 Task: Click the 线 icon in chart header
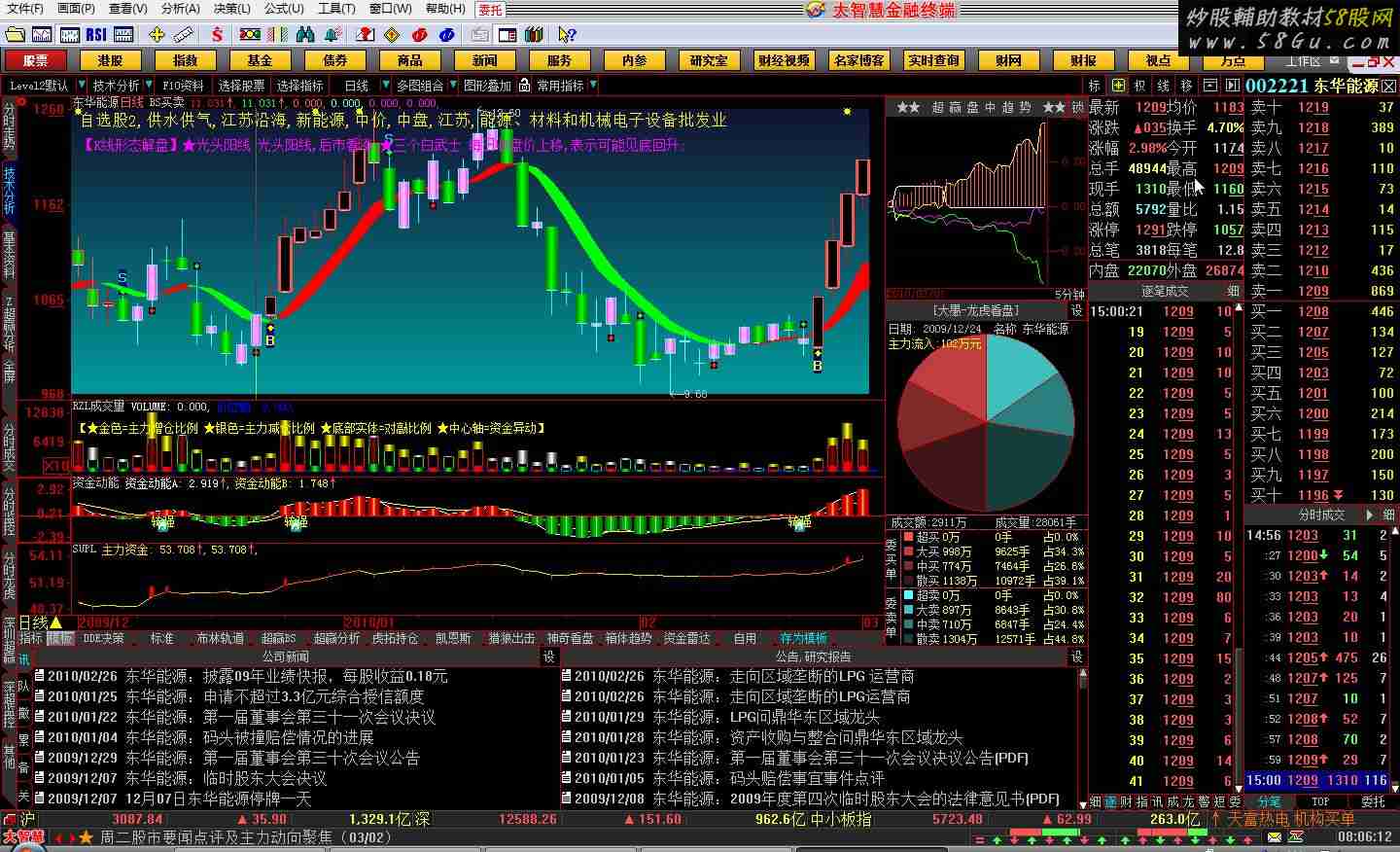click(1163, 86)
